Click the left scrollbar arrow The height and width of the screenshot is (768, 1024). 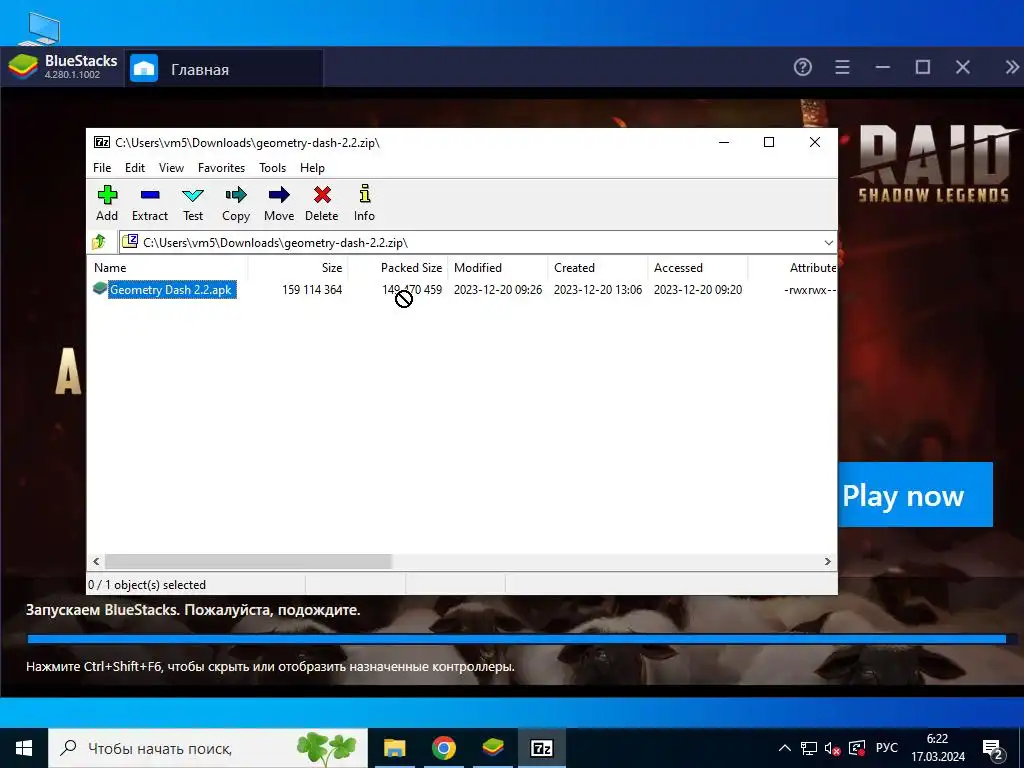[96, 562]
